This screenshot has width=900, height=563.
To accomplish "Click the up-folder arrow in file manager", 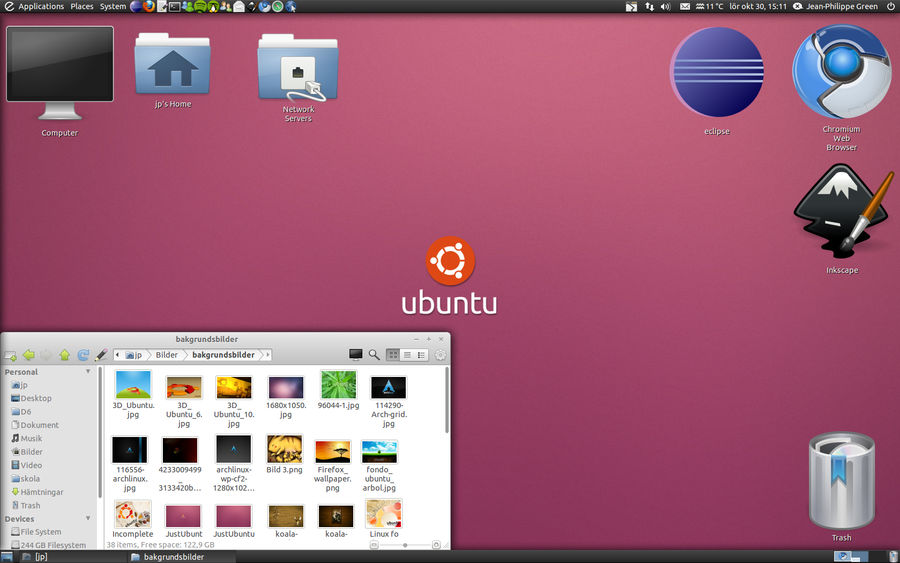I will pyautogui.click(x=64, y=355).
